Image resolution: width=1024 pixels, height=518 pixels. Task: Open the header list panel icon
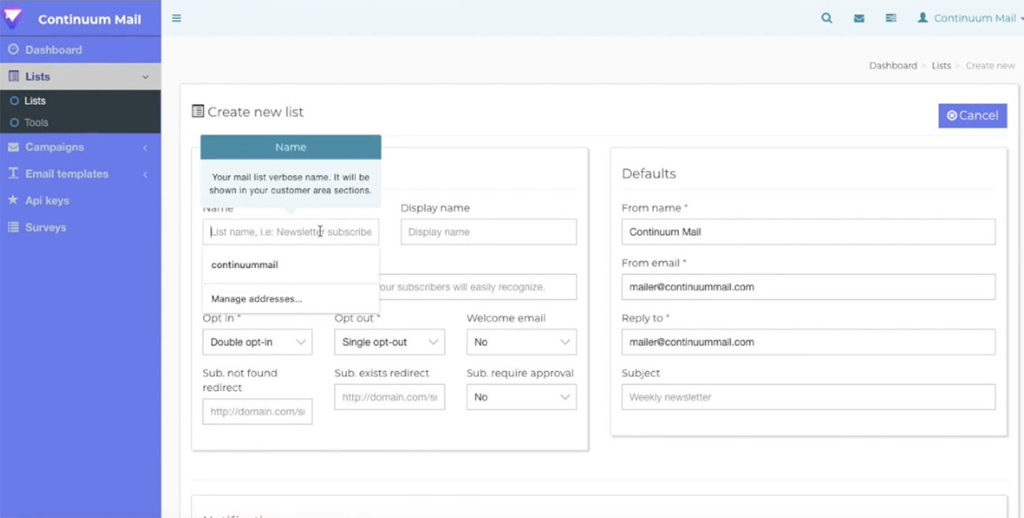pyautogui.click(x=891, y=18)
